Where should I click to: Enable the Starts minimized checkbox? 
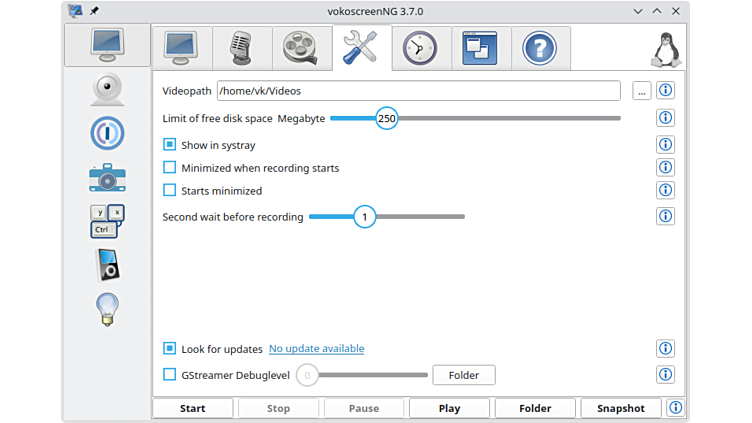click(170, 190)
